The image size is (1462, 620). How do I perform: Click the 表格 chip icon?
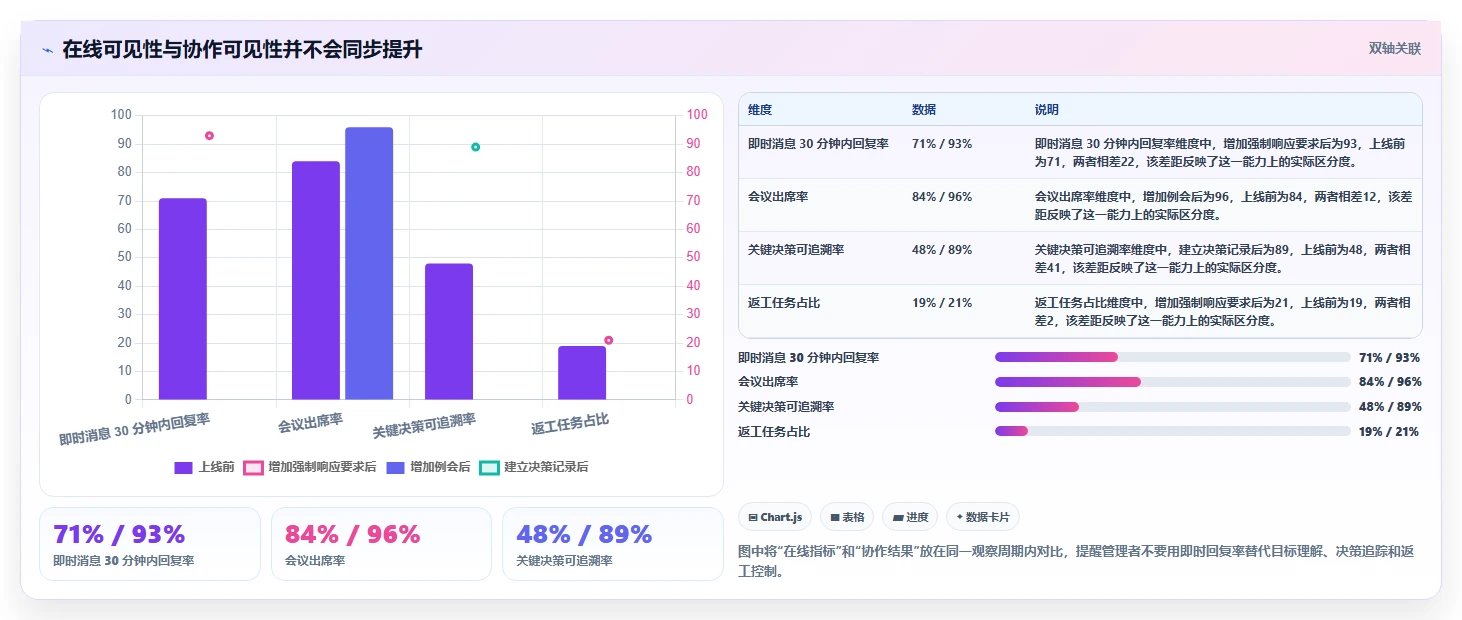835,517
